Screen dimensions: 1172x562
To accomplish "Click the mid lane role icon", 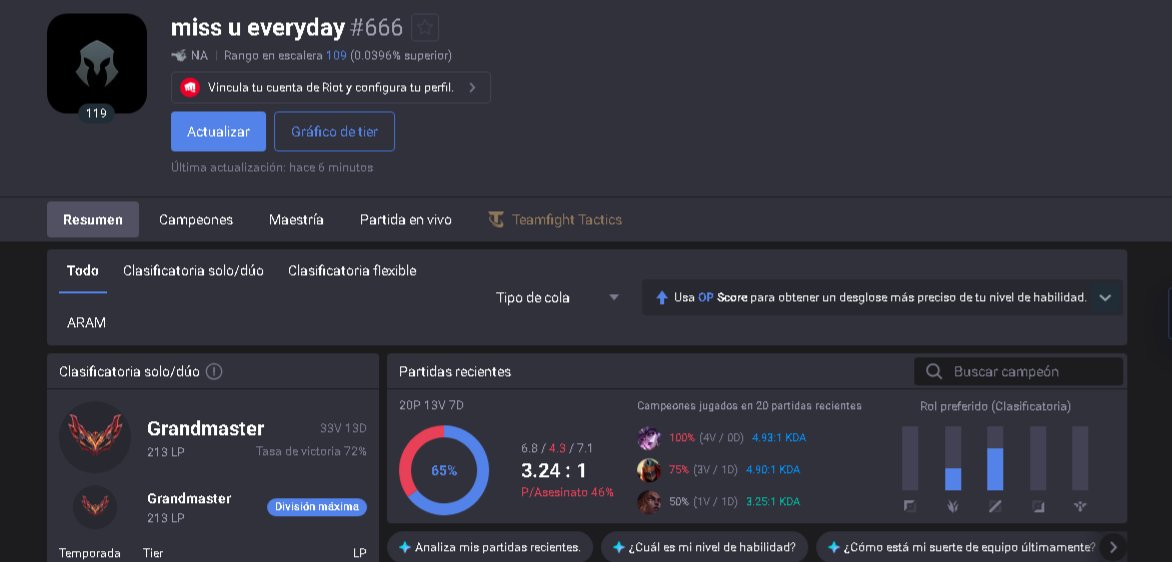I will tap(995, 507).
